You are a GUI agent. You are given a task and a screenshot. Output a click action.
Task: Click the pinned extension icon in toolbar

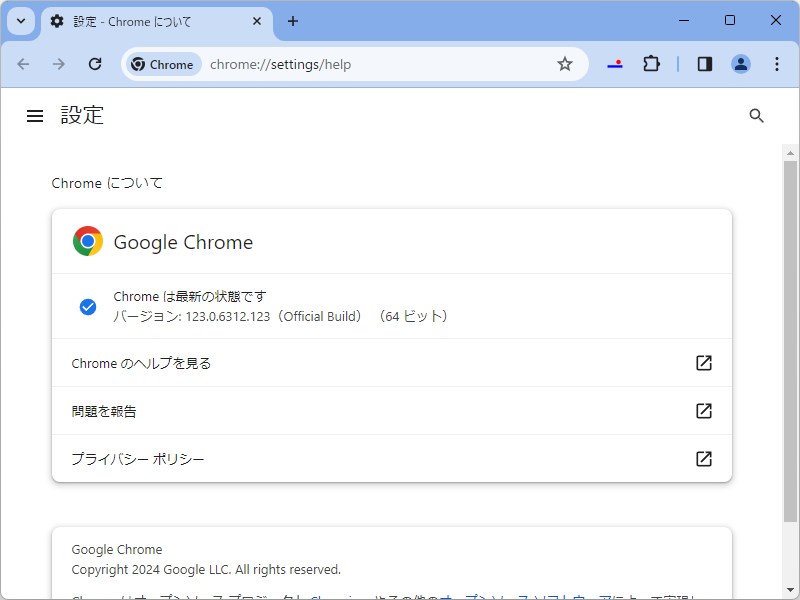click(x=614, y=63)
